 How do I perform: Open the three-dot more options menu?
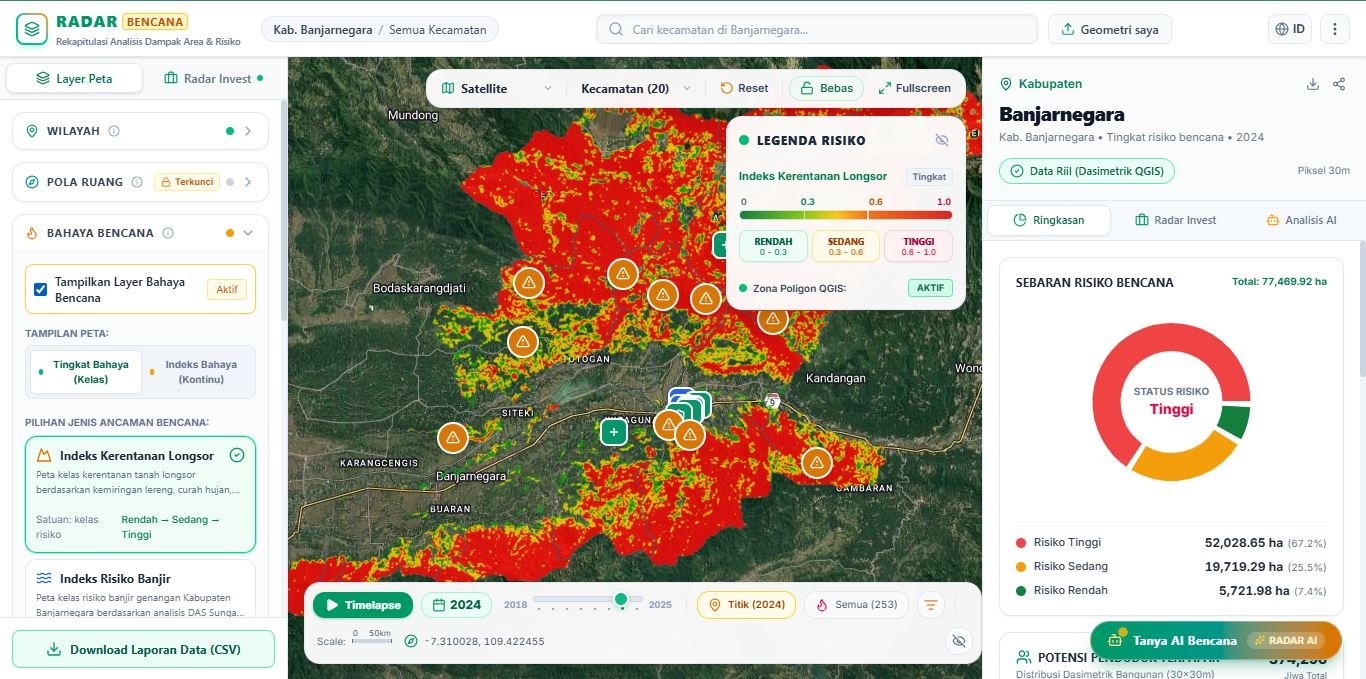point(1335,29)
